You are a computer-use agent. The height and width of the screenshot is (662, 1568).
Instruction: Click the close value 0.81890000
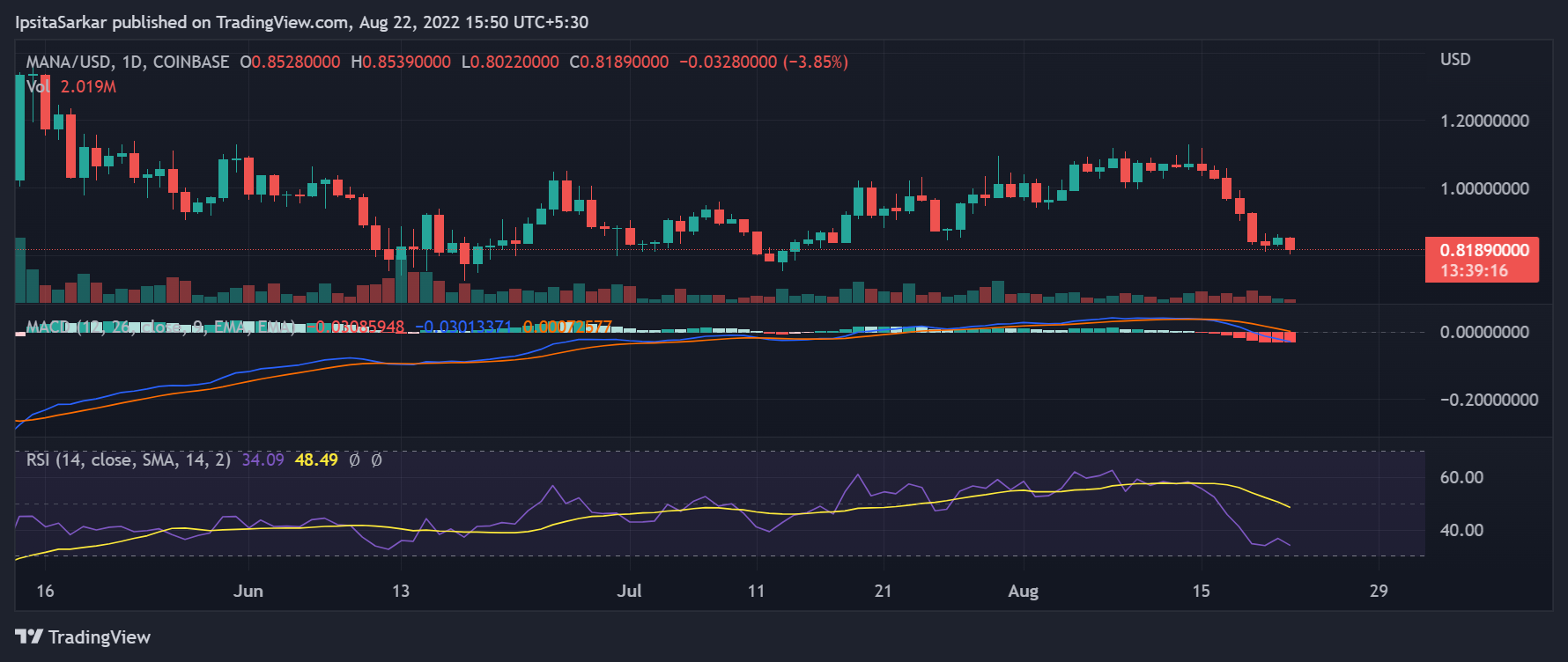tap(625, 62)
